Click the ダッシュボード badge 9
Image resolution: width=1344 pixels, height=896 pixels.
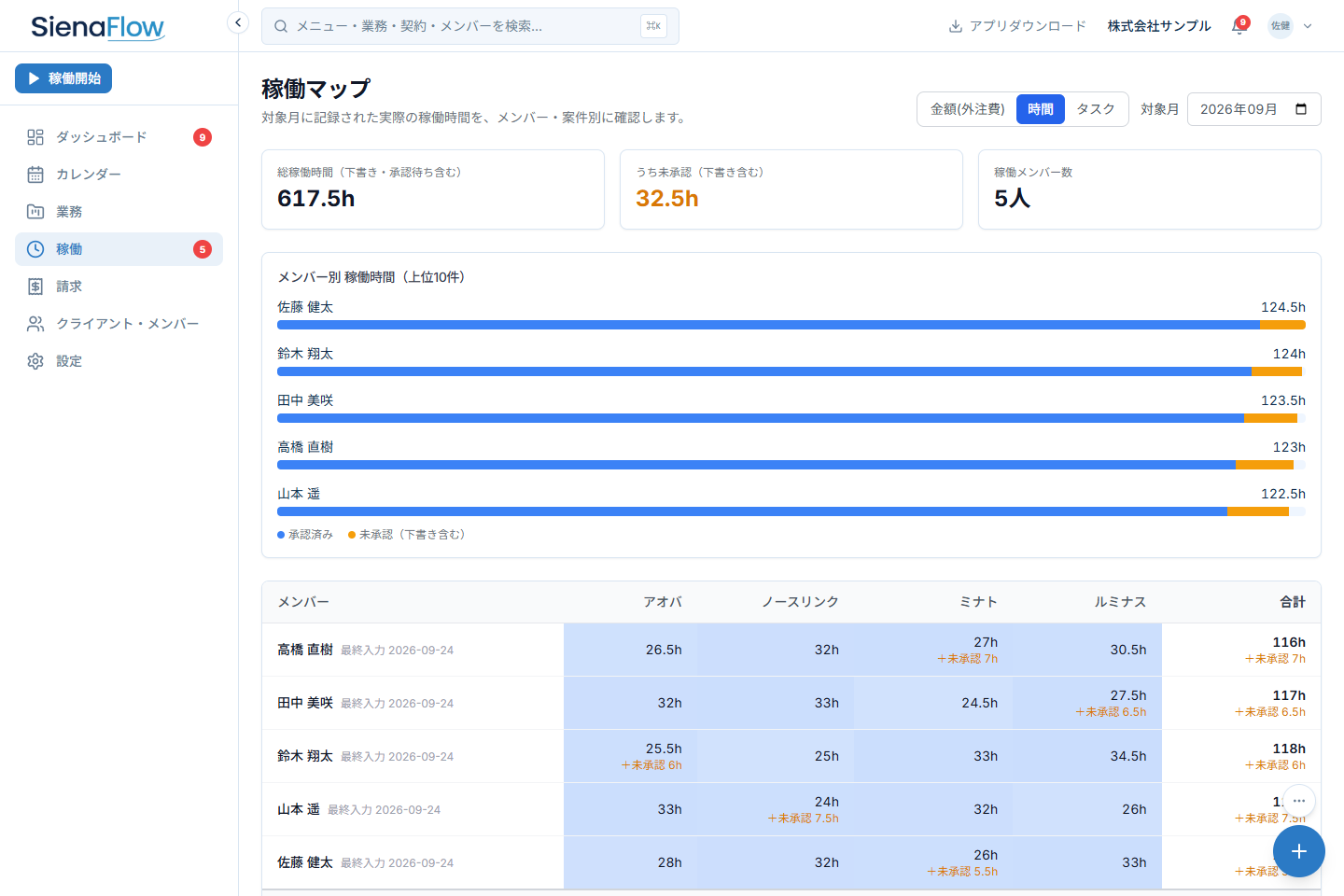[203, 137]
